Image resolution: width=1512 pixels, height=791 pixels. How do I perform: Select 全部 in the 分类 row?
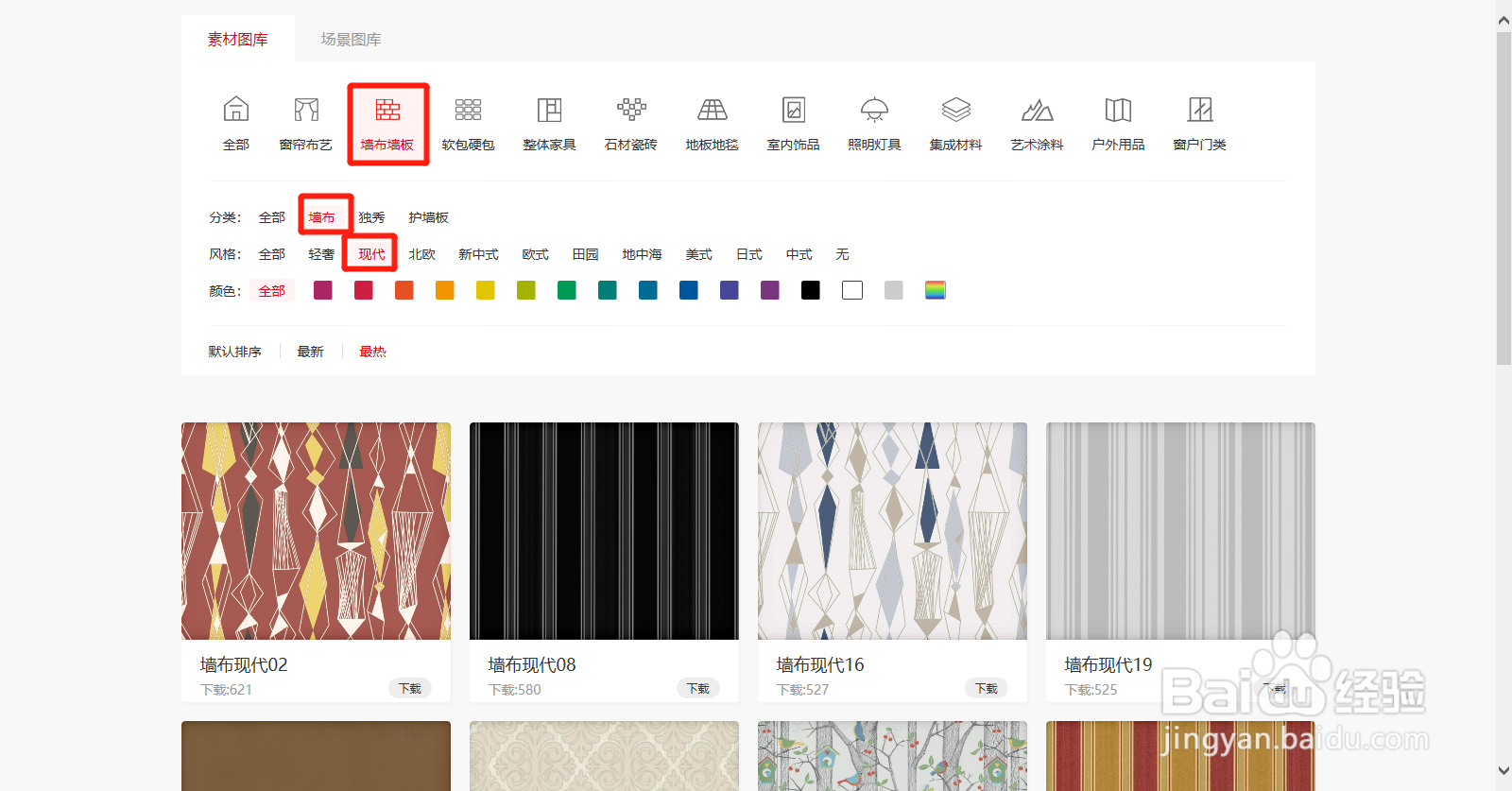point(272,217)
